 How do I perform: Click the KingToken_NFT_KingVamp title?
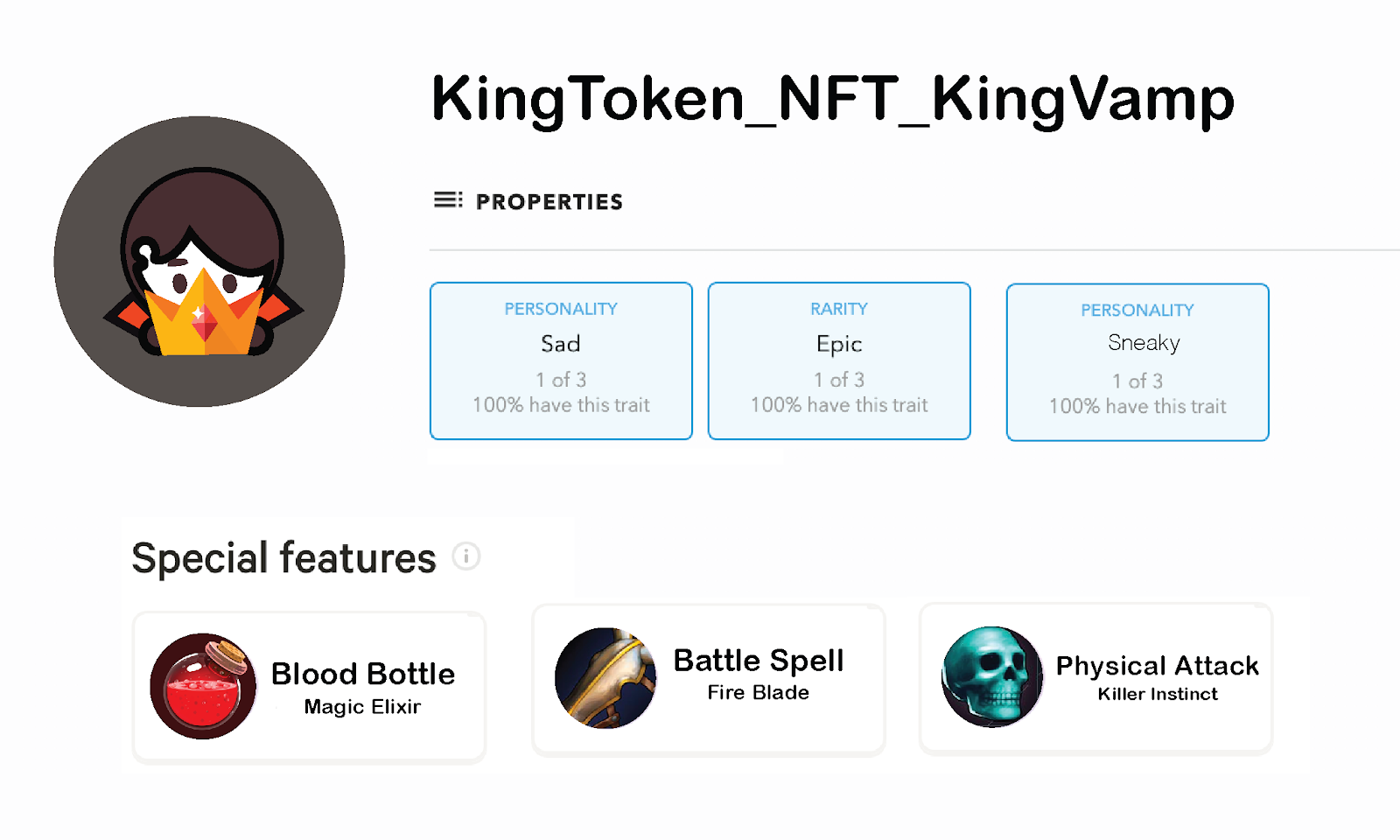point(833,99)
